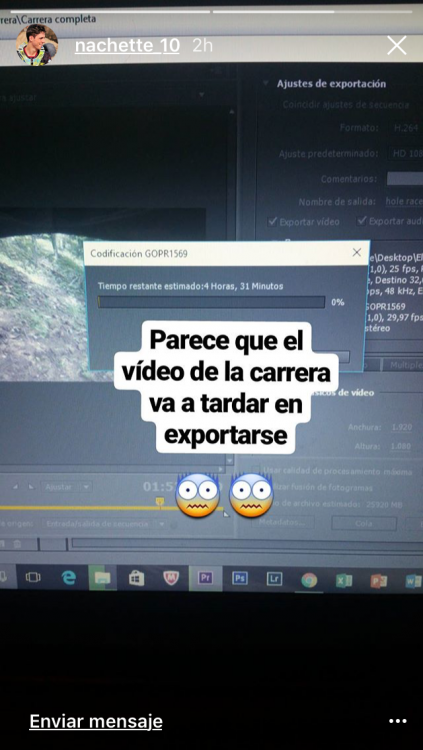Collapse the Ajustes de exportación section
Screen dimensions: 423x750
coord(266,83)
